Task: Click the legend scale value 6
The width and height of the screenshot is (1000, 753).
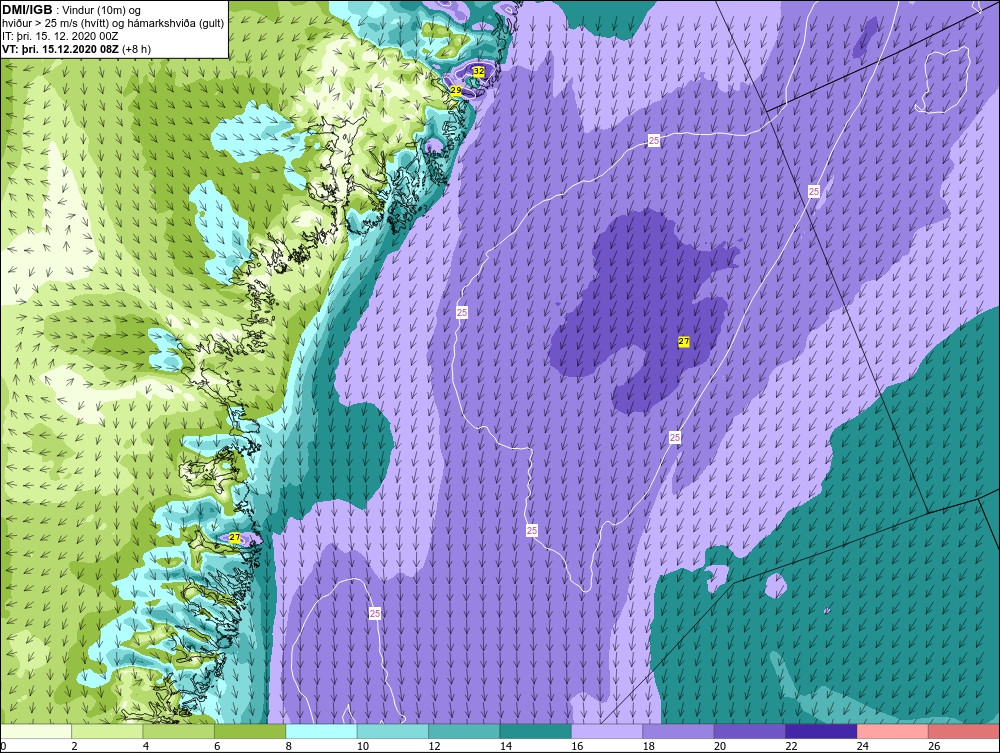Action: click(217, 746)
